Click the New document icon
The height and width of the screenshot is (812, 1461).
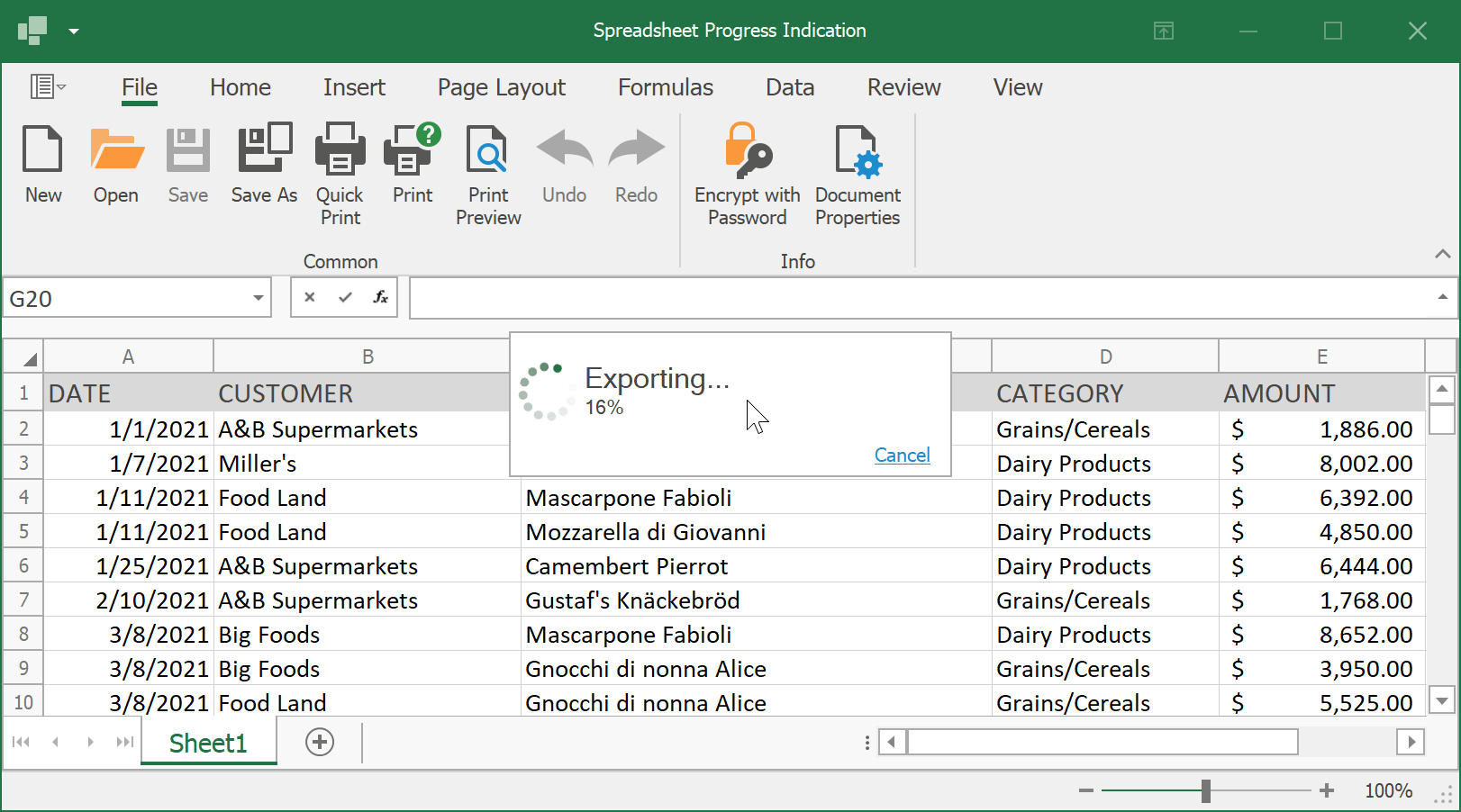point(42,149)
